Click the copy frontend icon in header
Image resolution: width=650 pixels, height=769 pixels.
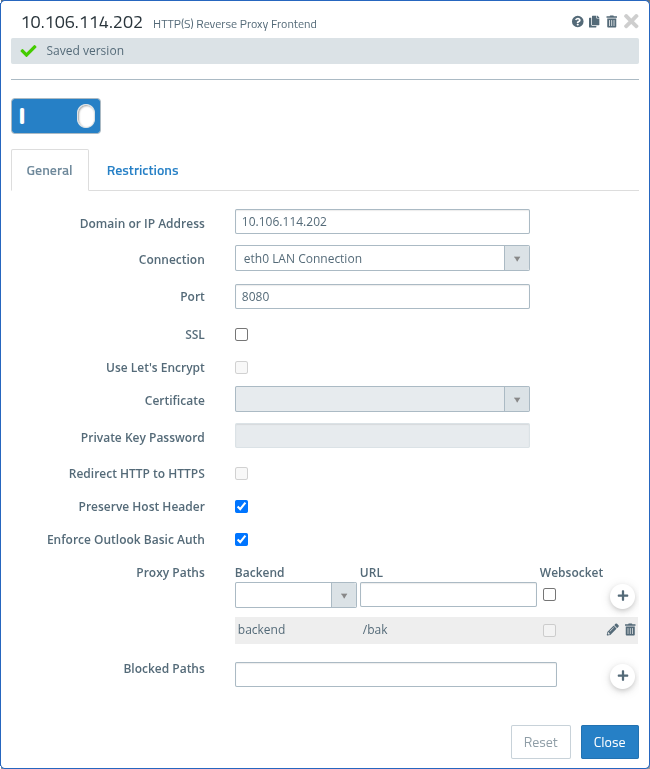(x=594, y=22)
